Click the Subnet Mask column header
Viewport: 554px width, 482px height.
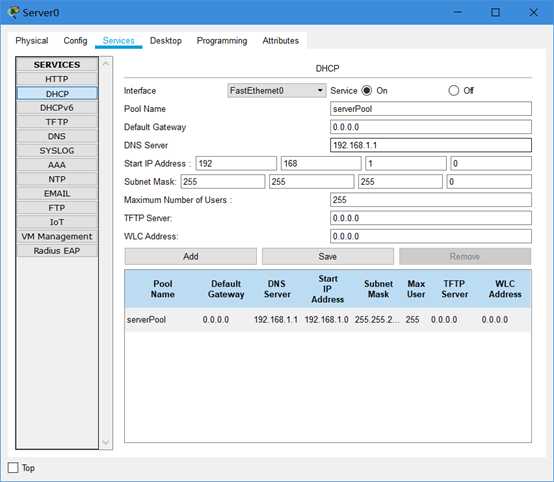click(x=378, y=289)
